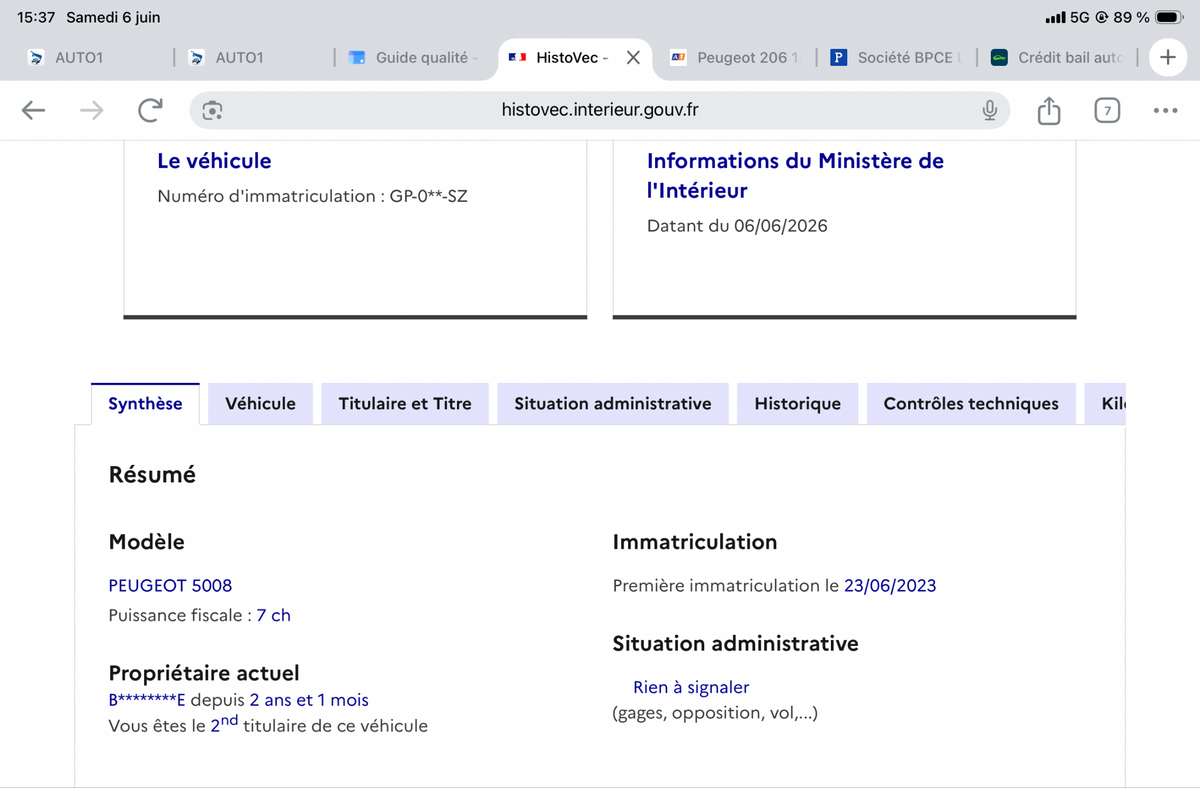Open the Historique tab

coord(797,404)
